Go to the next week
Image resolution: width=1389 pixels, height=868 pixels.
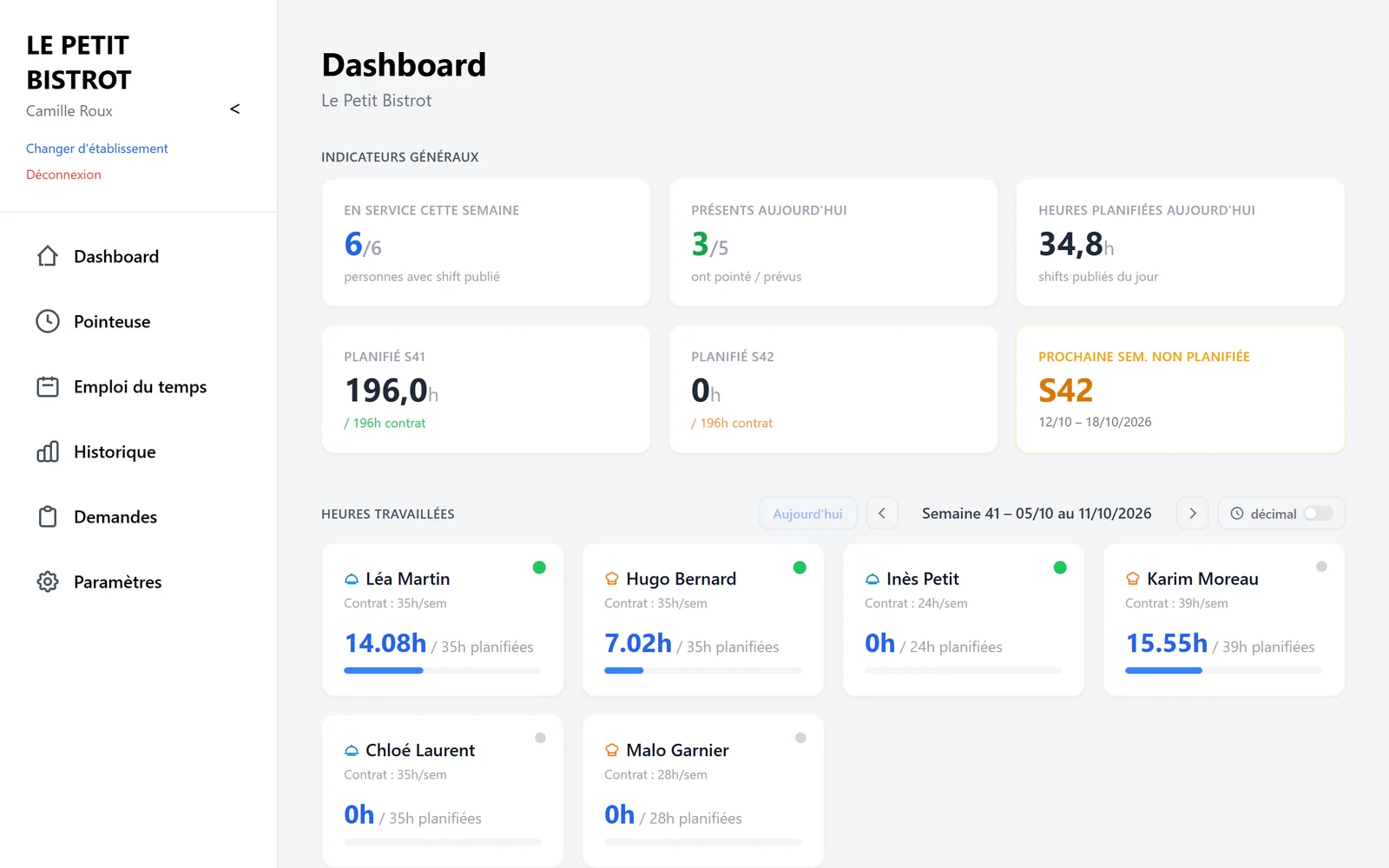point(1193,514)
